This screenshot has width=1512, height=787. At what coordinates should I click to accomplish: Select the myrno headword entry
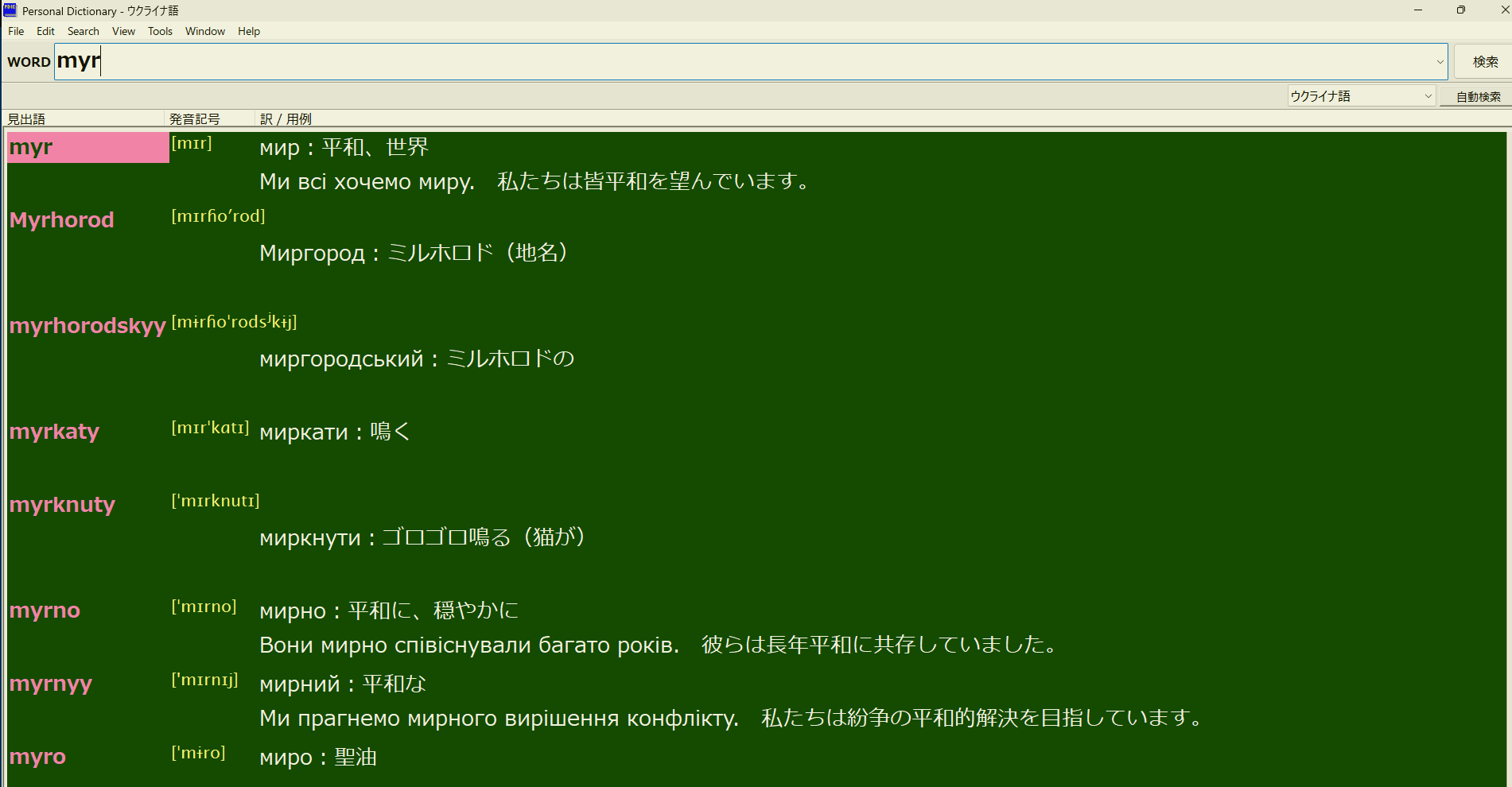(45, 611)
